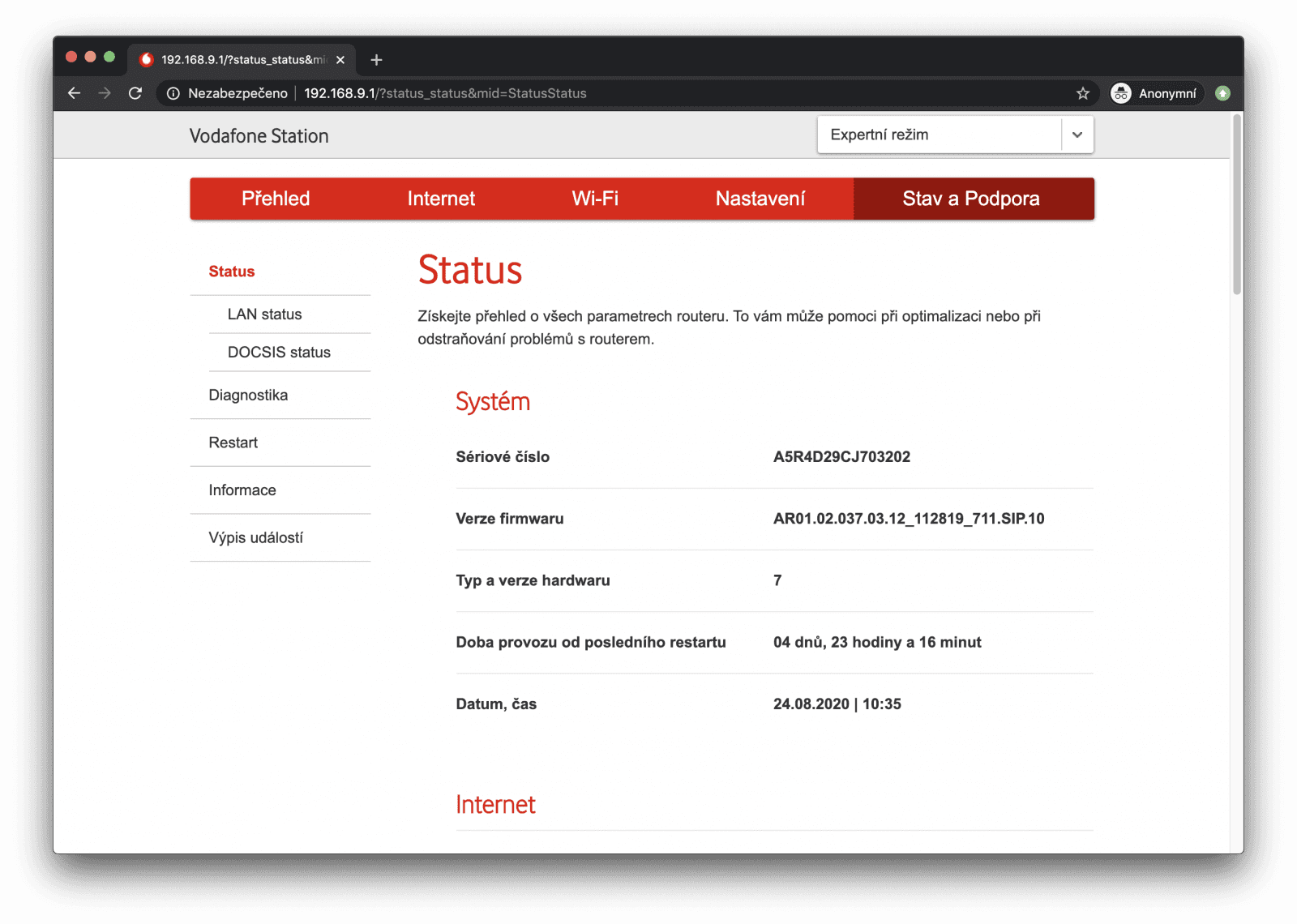This screenshot has height=924, width=1297.
Task: Bookmark this page with the star icon
Action: 1083,93
